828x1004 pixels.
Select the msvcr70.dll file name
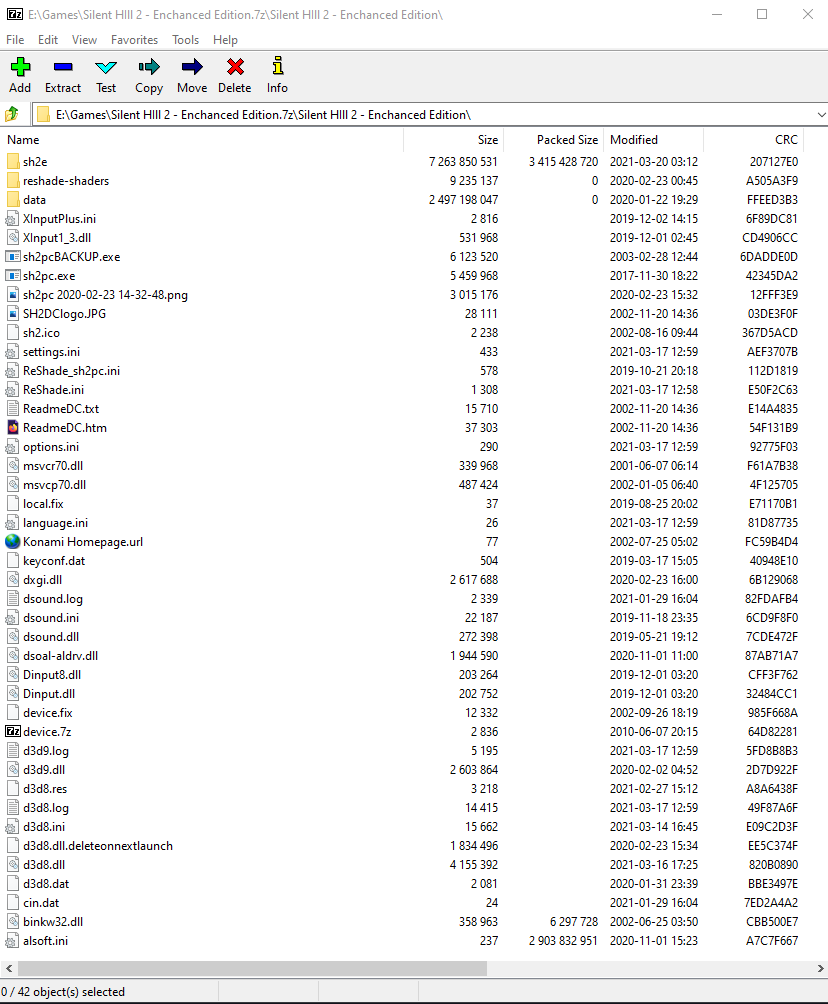point(53,466)
